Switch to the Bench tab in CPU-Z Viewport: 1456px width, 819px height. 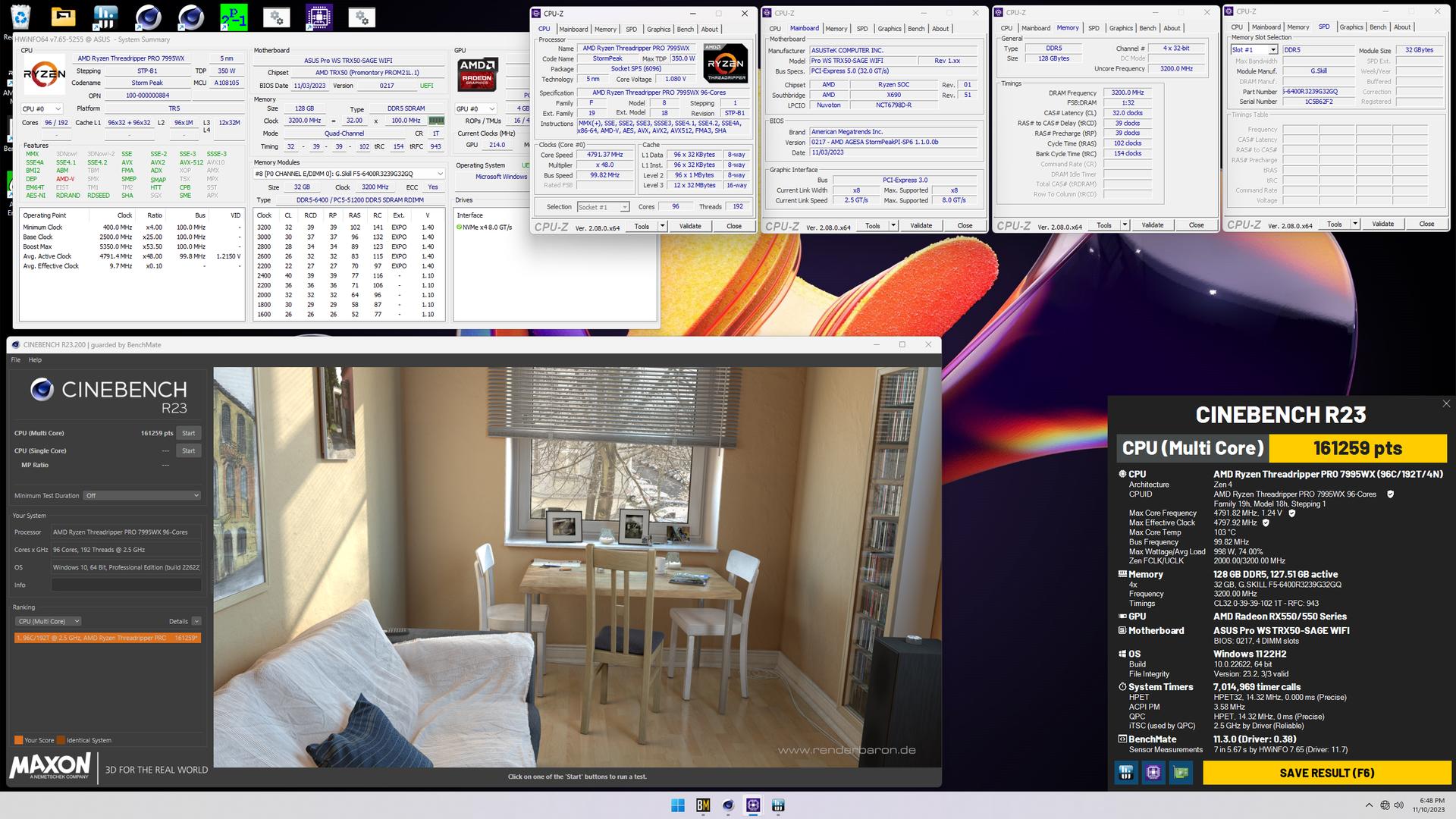click(x=686, y=29)
